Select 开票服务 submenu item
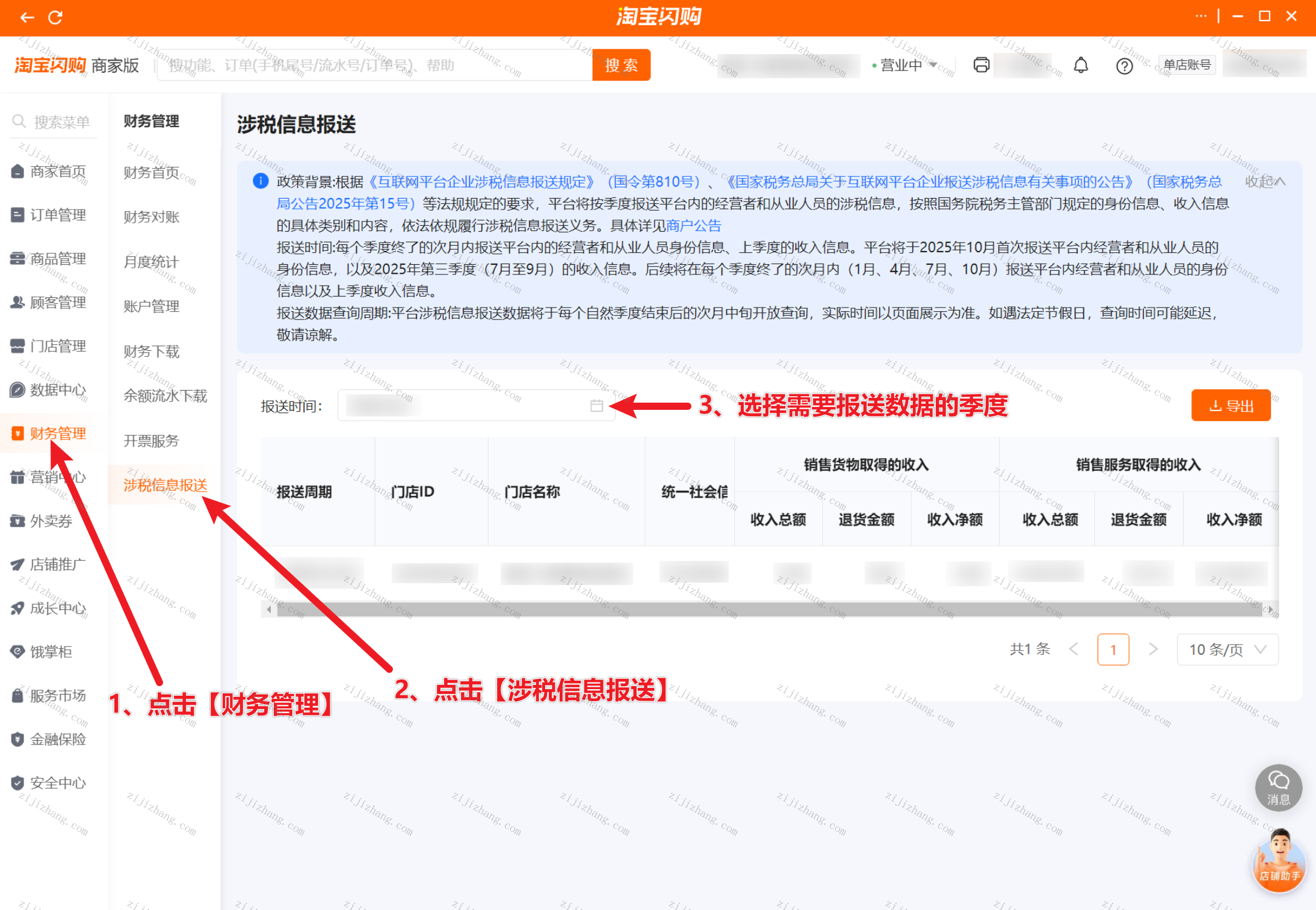 pos(152,441)
